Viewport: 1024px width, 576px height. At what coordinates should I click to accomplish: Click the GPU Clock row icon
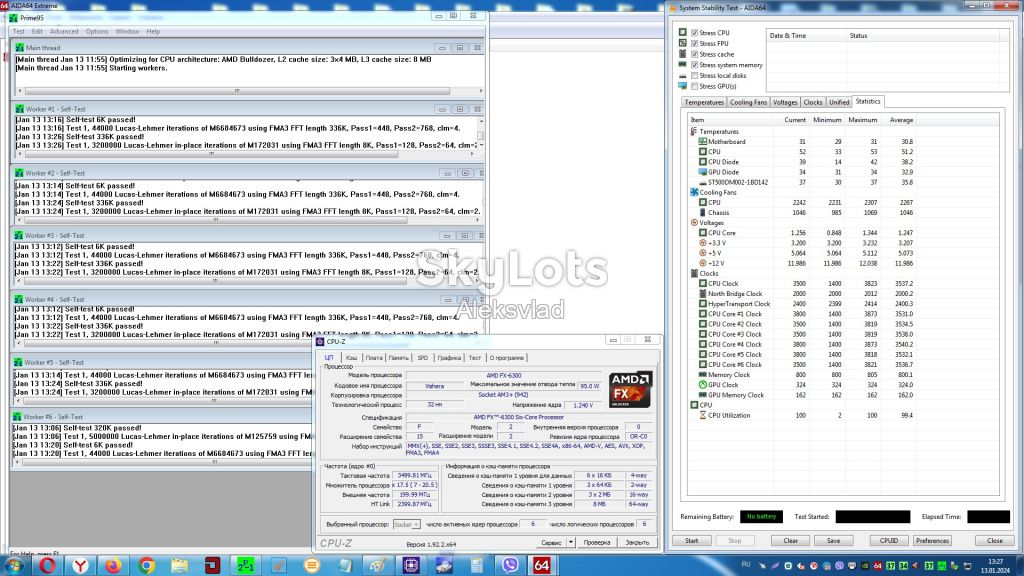[703, 385]
